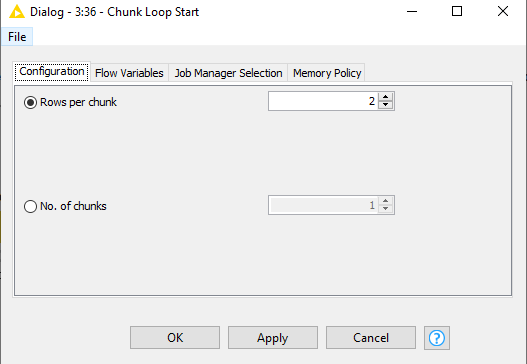Screen dimensions: 527x364
Task: Click the up arrow of No. of chunks spinner
Action: click(386, 201)
